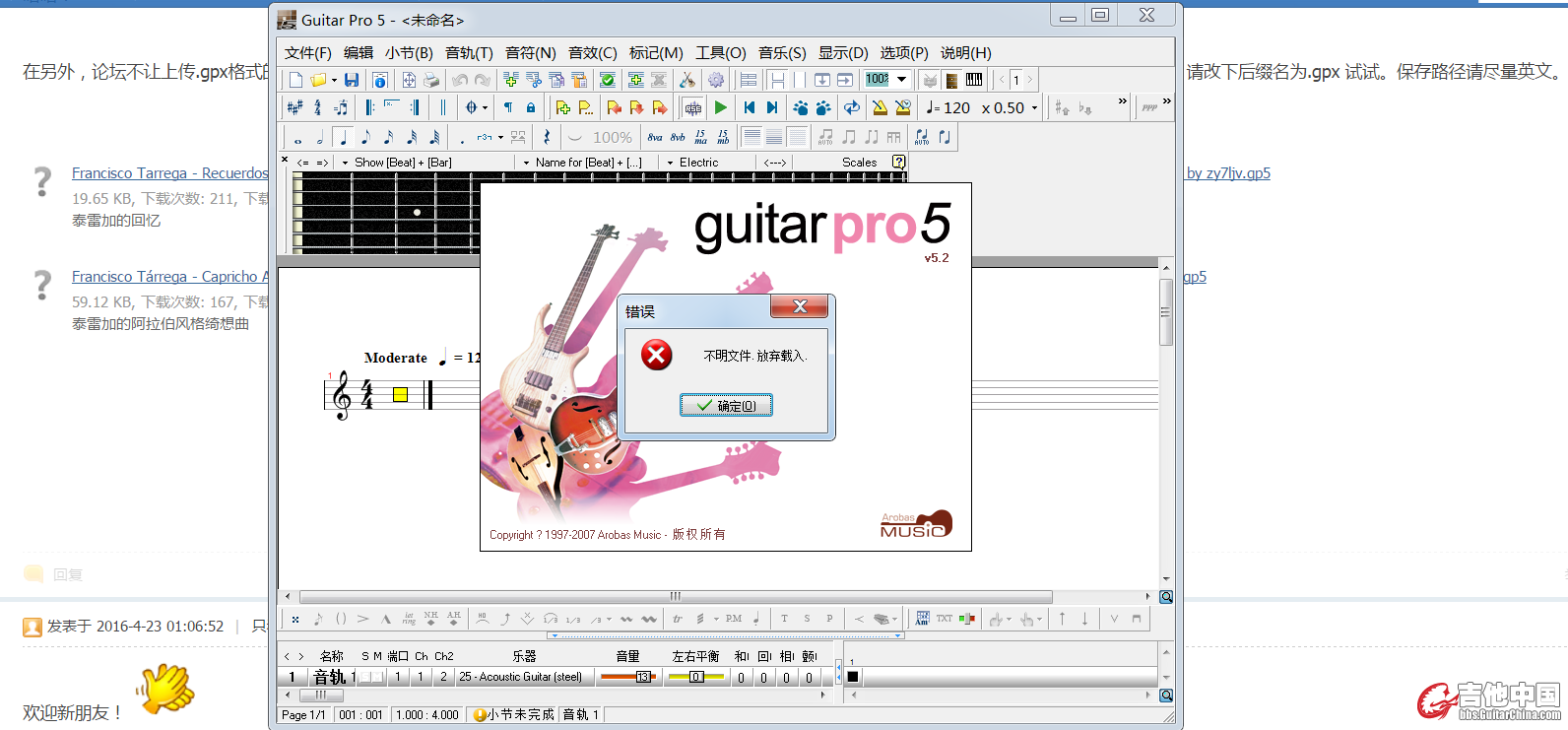Open the 工具(O) menu
This screenshot has width=1568, height=730.
(721, 53)
